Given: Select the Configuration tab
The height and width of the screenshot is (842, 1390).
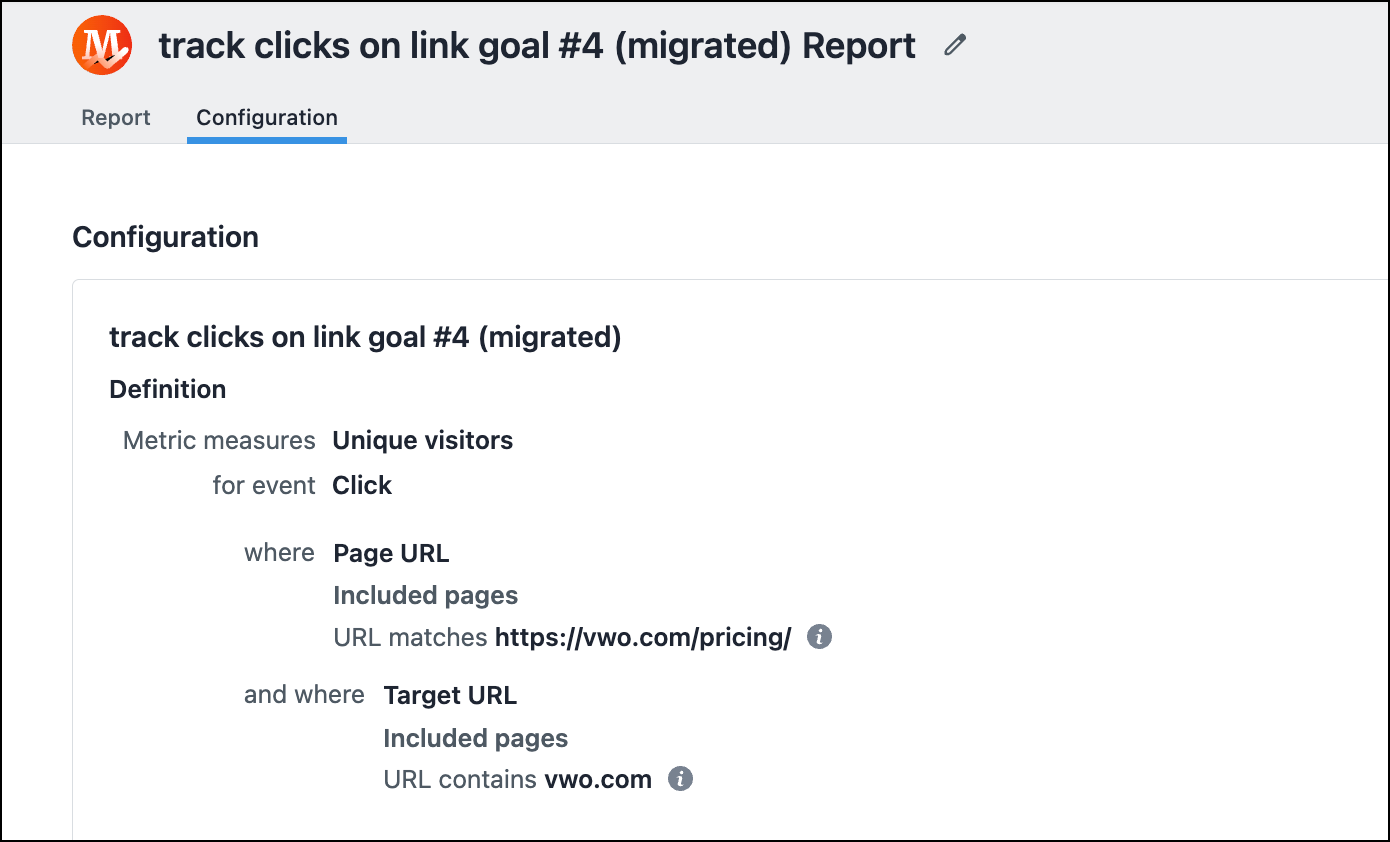Looking at the screenshot, I should [x=267, y=118].
